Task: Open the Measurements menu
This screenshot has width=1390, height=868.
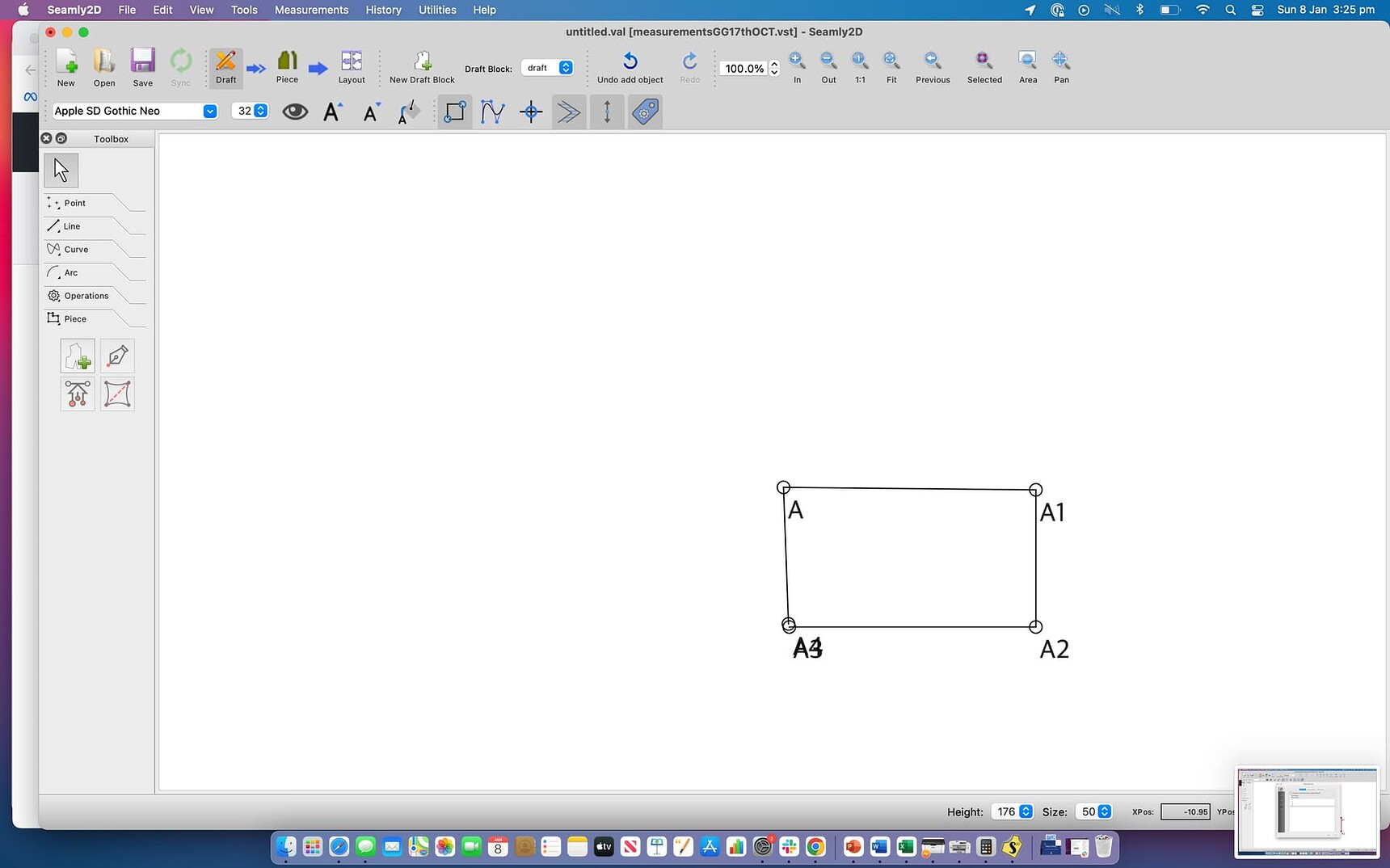Action: click(x=310, y=10)
